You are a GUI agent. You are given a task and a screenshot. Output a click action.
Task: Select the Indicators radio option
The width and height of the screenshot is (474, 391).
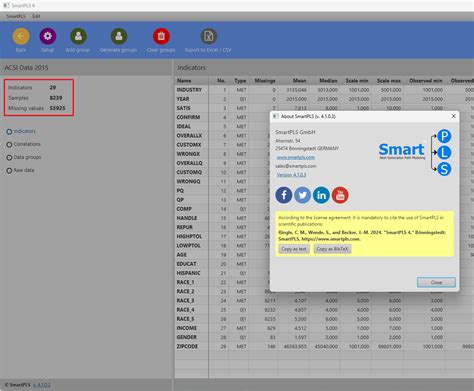tap(9, 132)
